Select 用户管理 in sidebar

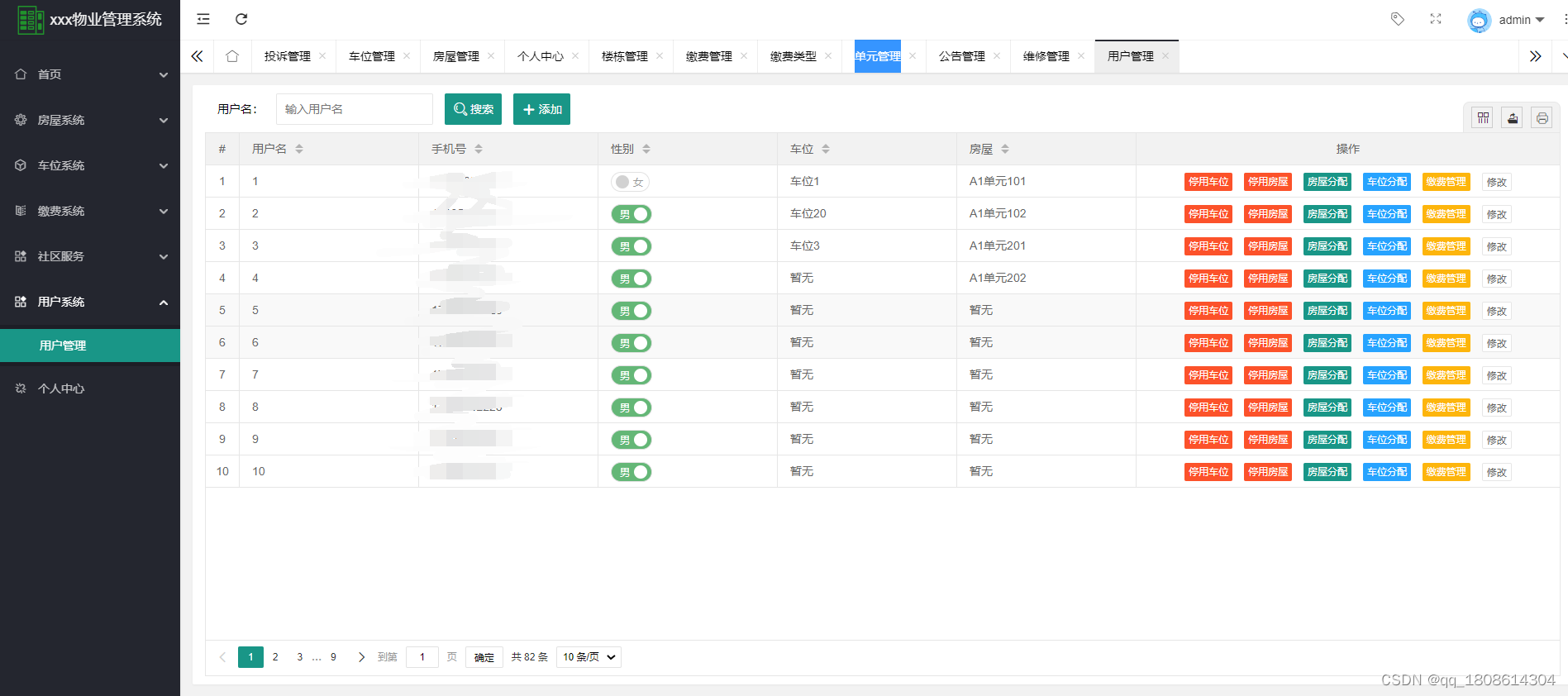coord(90,346)
